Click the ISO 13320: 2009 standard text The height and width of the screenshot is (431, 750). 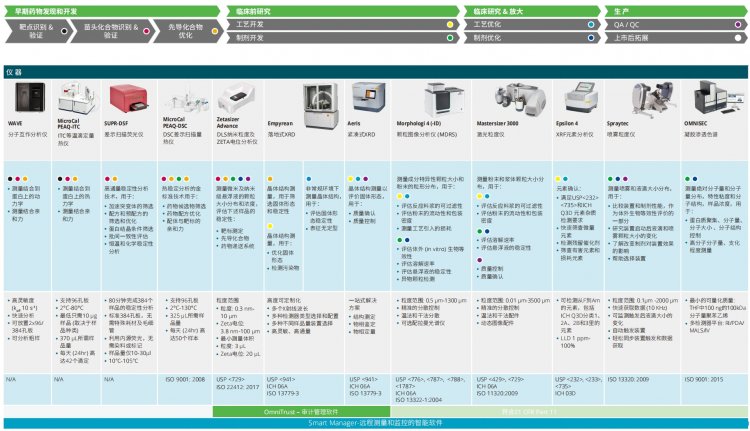(628, 379)
